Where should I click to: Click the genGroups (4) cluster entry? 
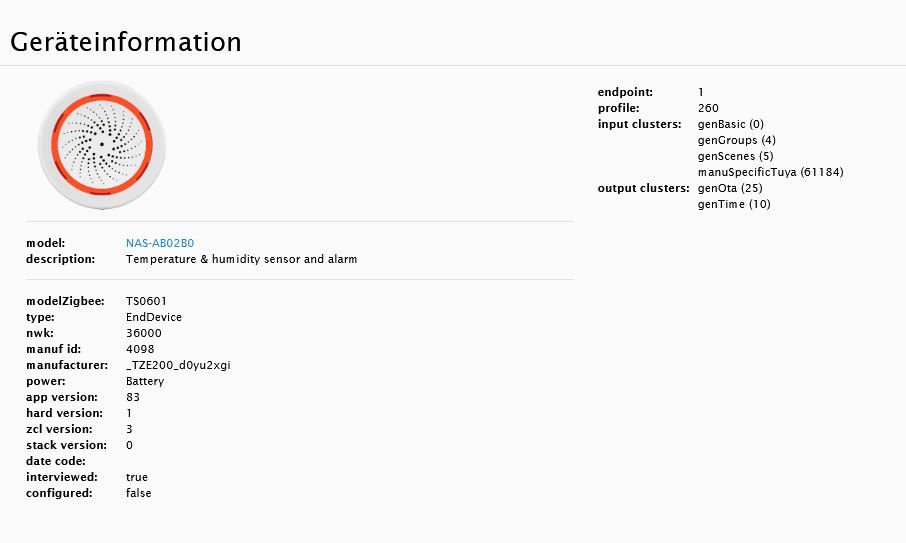click(x=737, y=140)
